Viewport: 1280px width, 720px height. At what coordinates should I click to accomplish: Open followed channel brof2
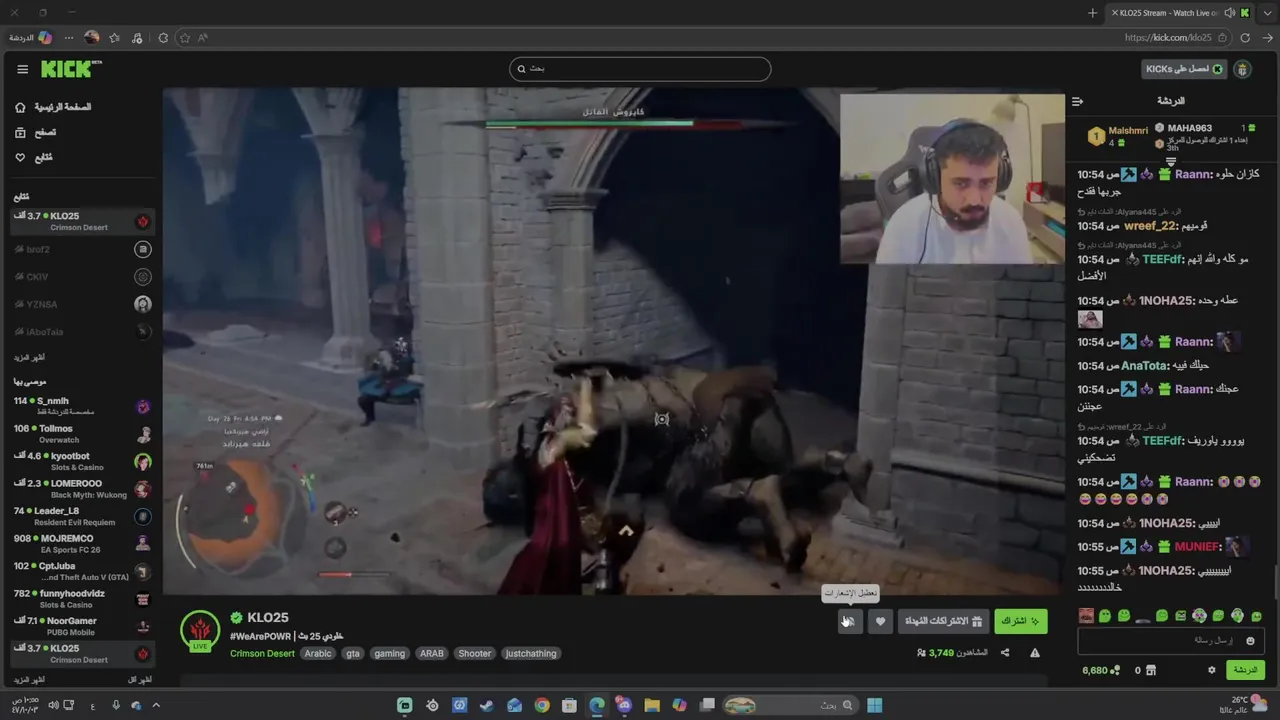pos(83,249)
